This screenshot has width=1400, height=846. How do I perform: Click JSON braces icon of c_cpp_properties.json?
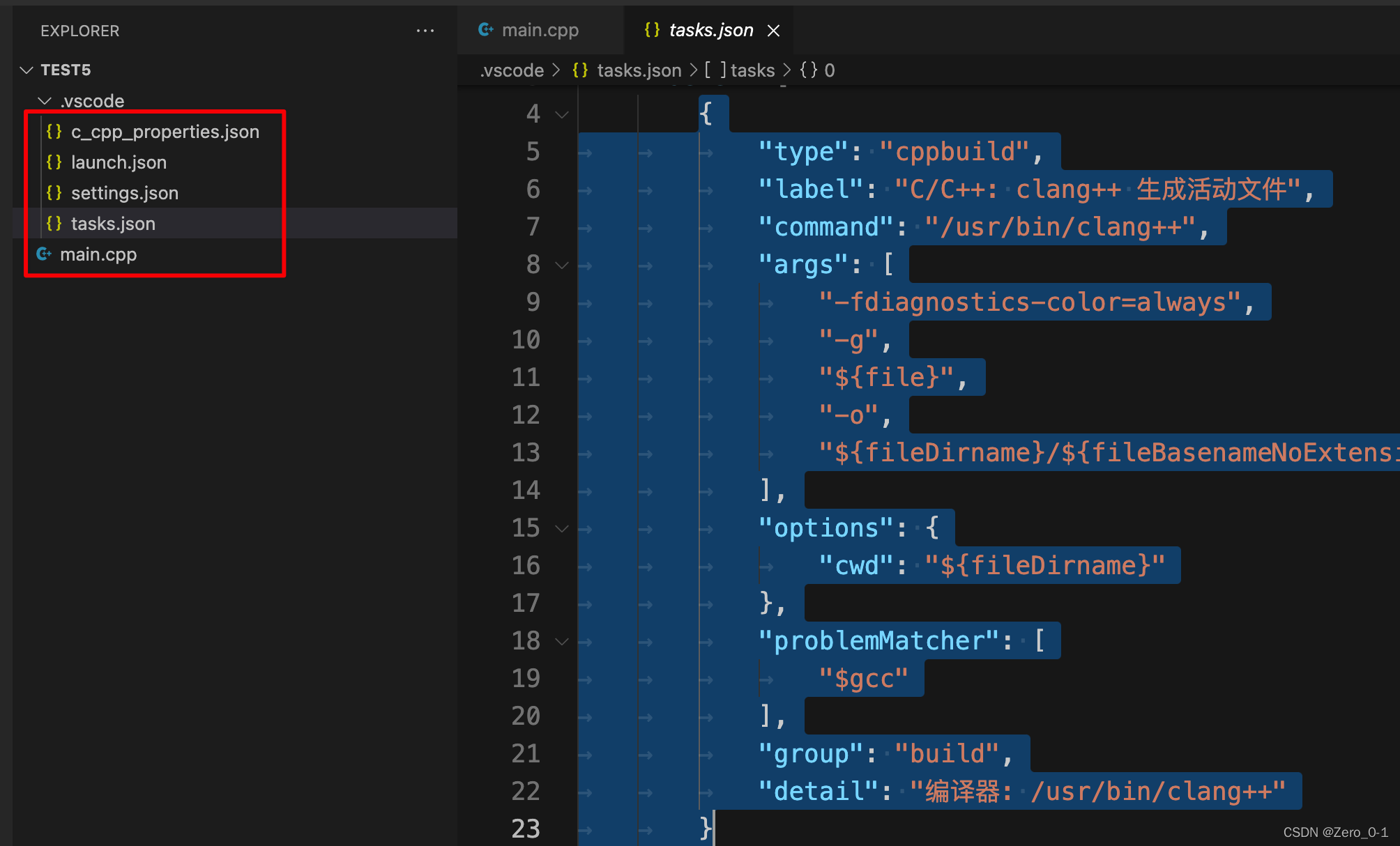click(54, 132)
